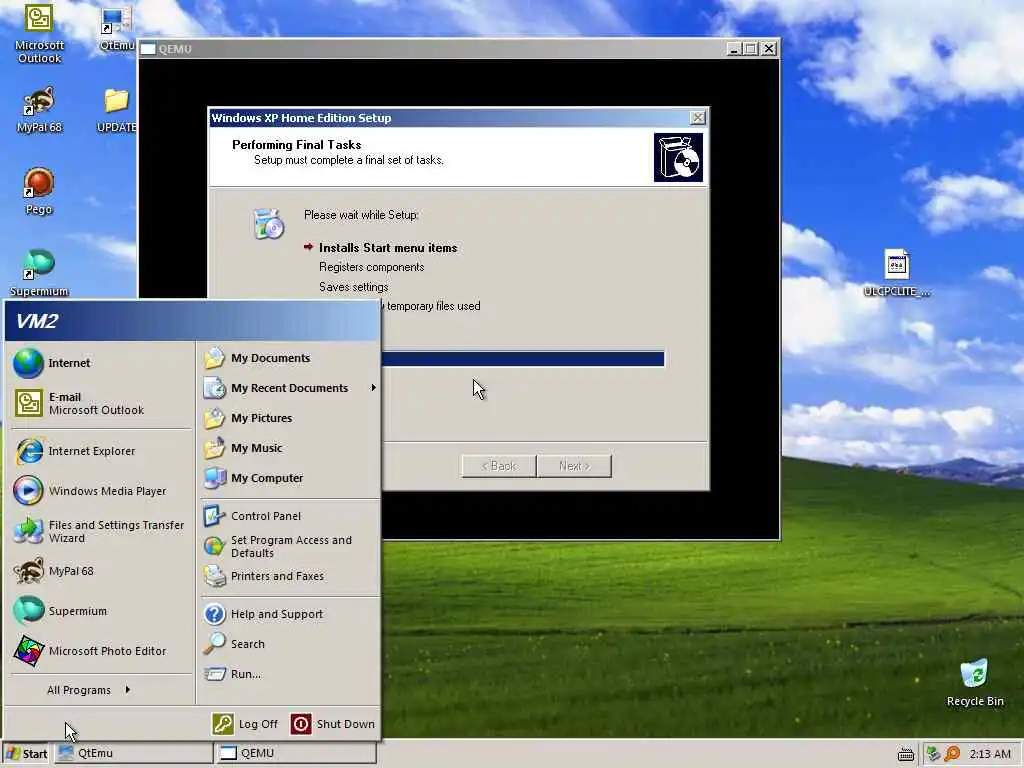The width and height of the screenshot is (1024, 768).
Task: Maximize the QEMU window
Action: [x=750, y=48]
